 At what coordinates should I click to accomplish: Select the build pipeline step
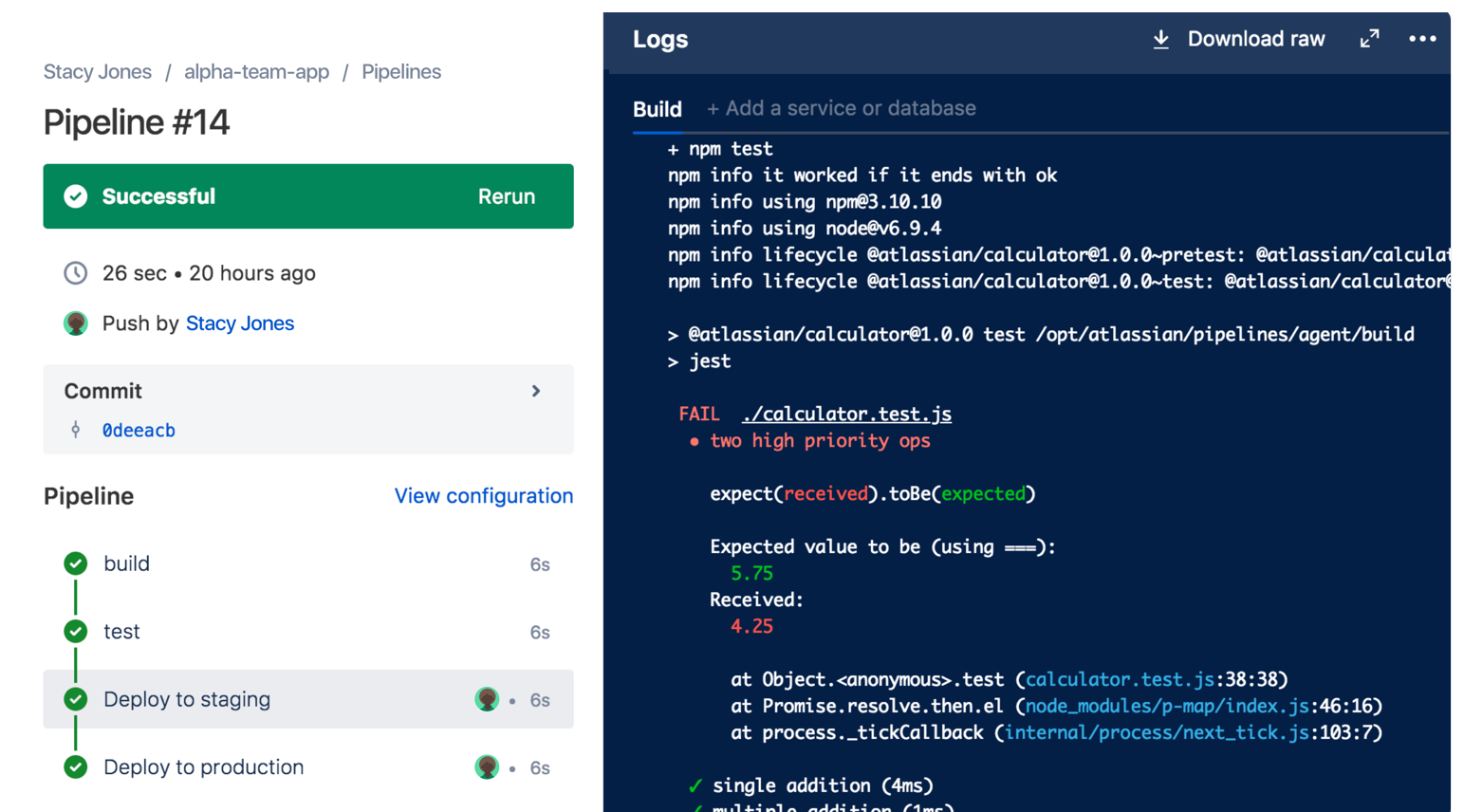coord(308,563)
